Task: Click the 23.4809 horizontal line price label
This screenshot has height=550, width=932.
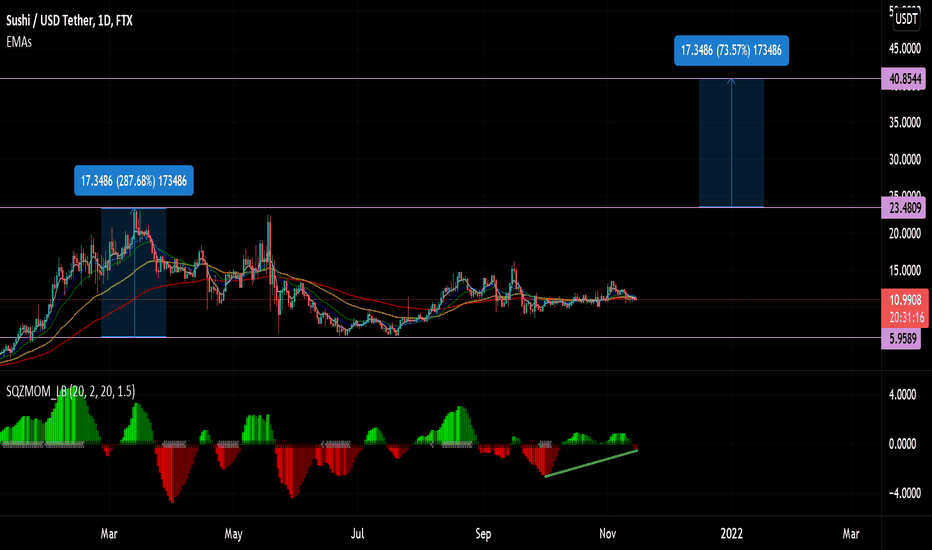Action: (x=903, y=208)
